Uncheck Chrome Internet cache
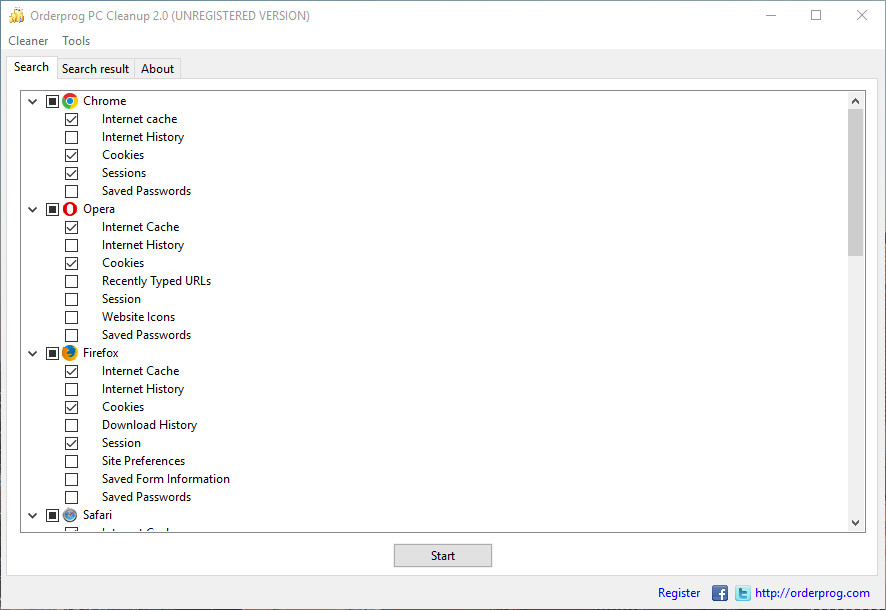 (71, 119)
